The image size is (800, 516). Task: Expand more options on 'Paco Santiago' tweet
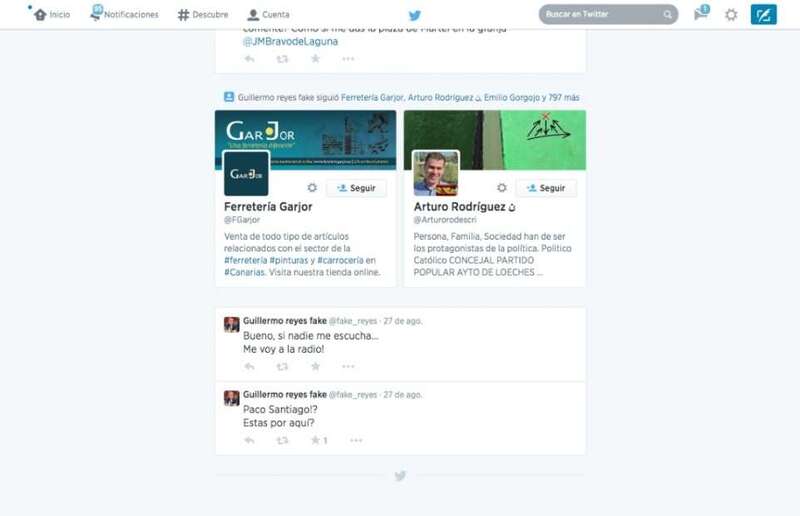[x=356, y=440]
